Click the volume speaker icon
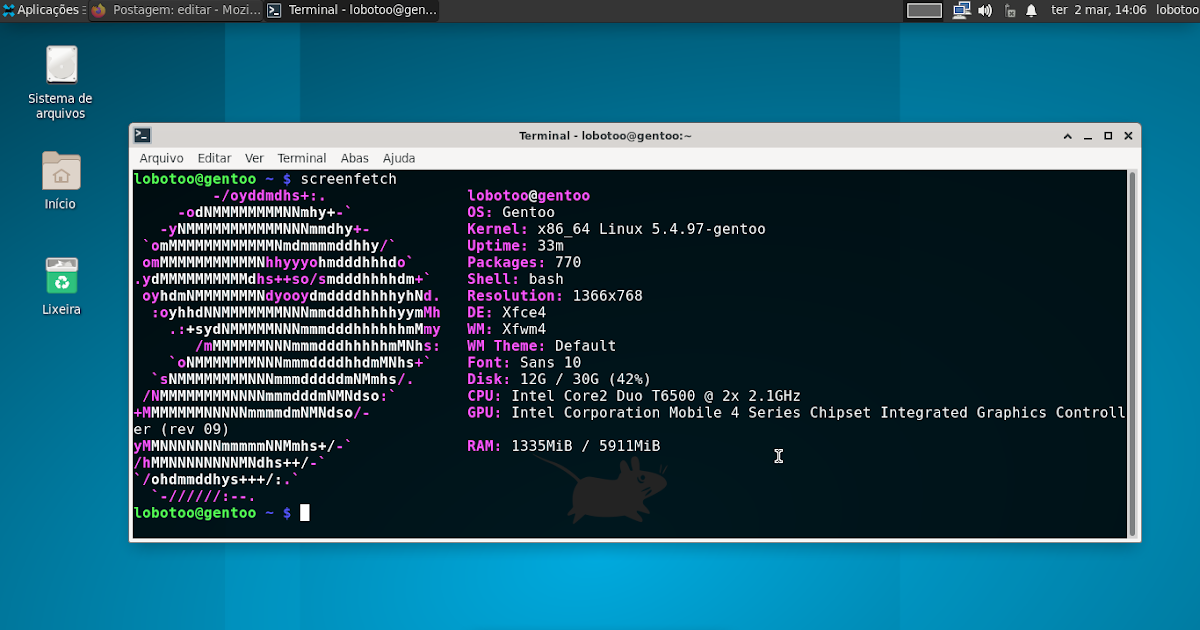Screen dimensions: 1200x630 tap(985, 10)
